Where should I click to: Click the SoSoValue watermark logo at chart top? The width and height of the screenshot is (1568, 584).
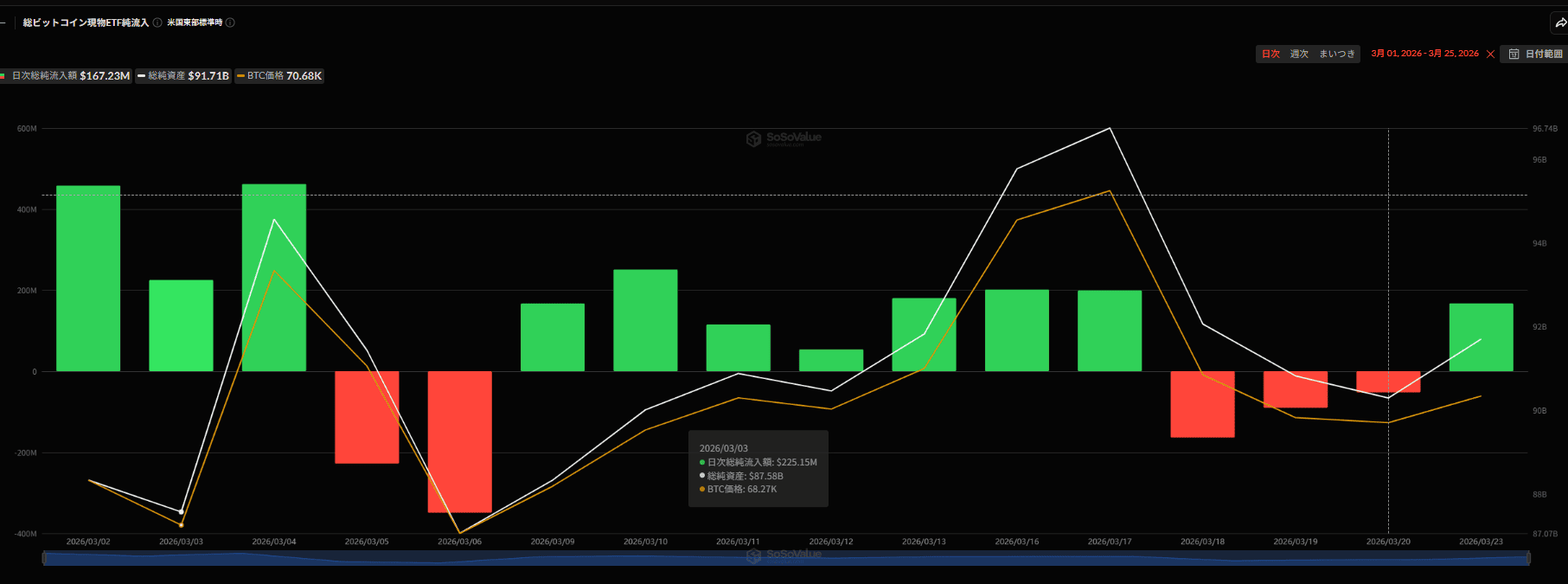(x=784, y=138)
